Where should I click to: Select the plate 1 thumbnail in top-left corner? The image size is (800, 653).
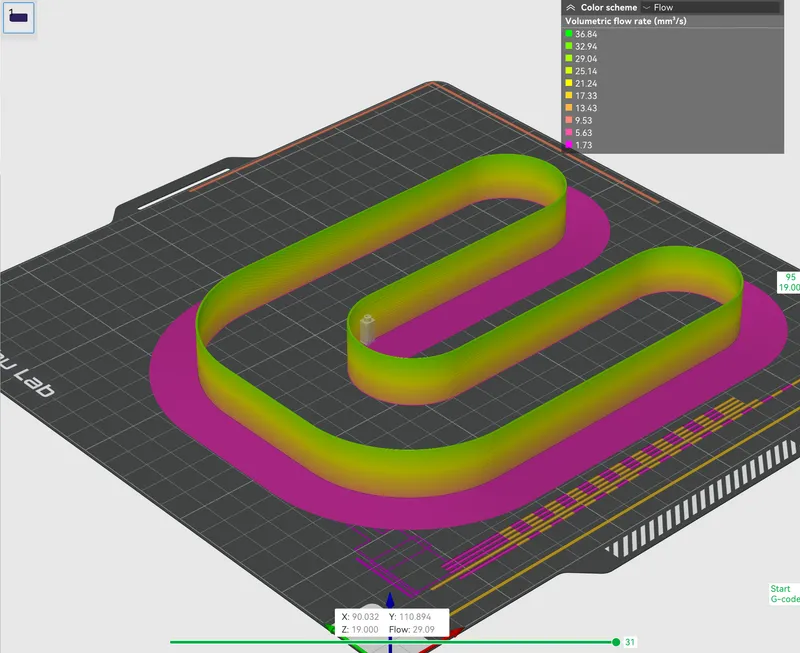click(x=17, y=17)
